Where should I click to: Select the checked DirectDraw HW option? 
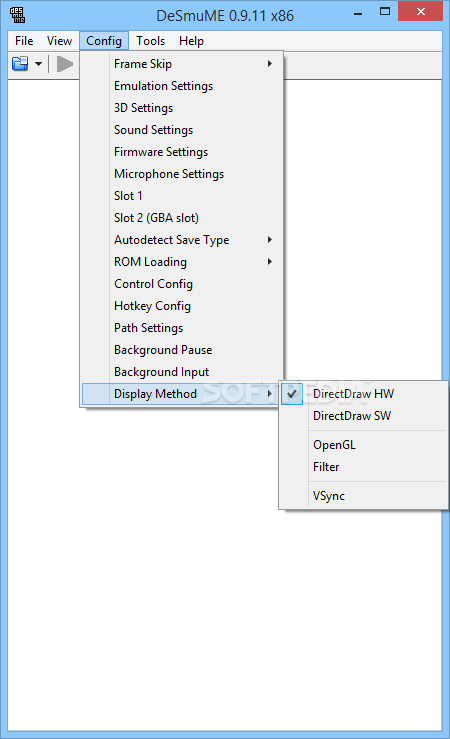[x=363, y=394]
